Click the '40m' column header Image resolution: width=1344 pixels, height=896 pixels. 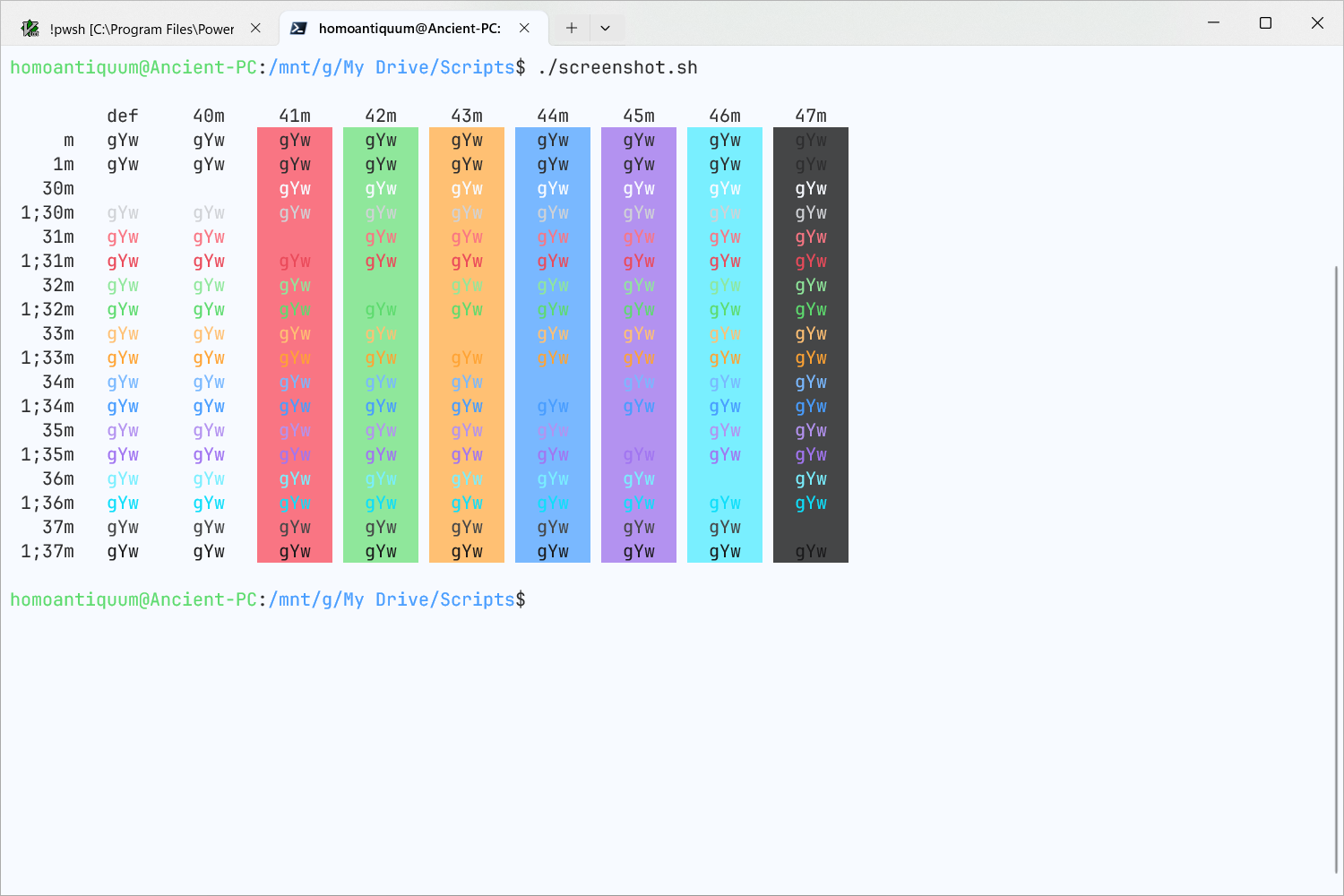point(209,116)
